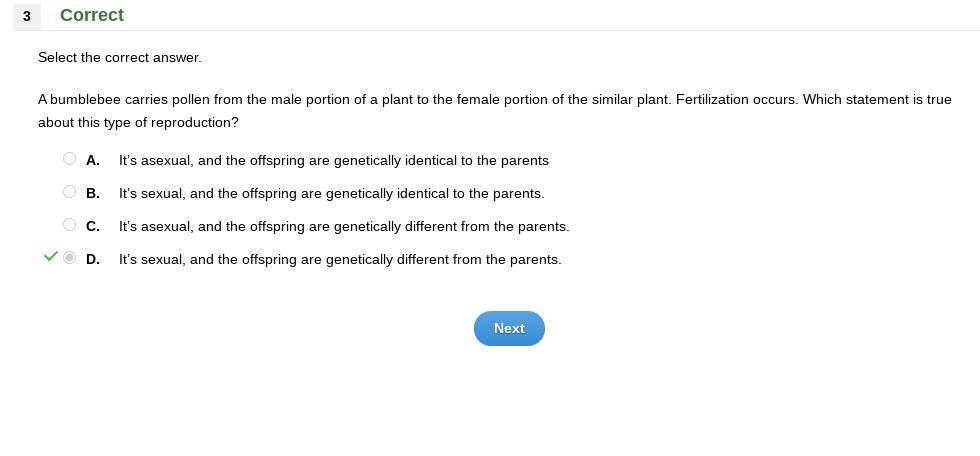This screenshot has width=980, height=456.
Task: Click 'about this type of reproduction?' line
Action: pyautogui.click(x=138, y=122)
